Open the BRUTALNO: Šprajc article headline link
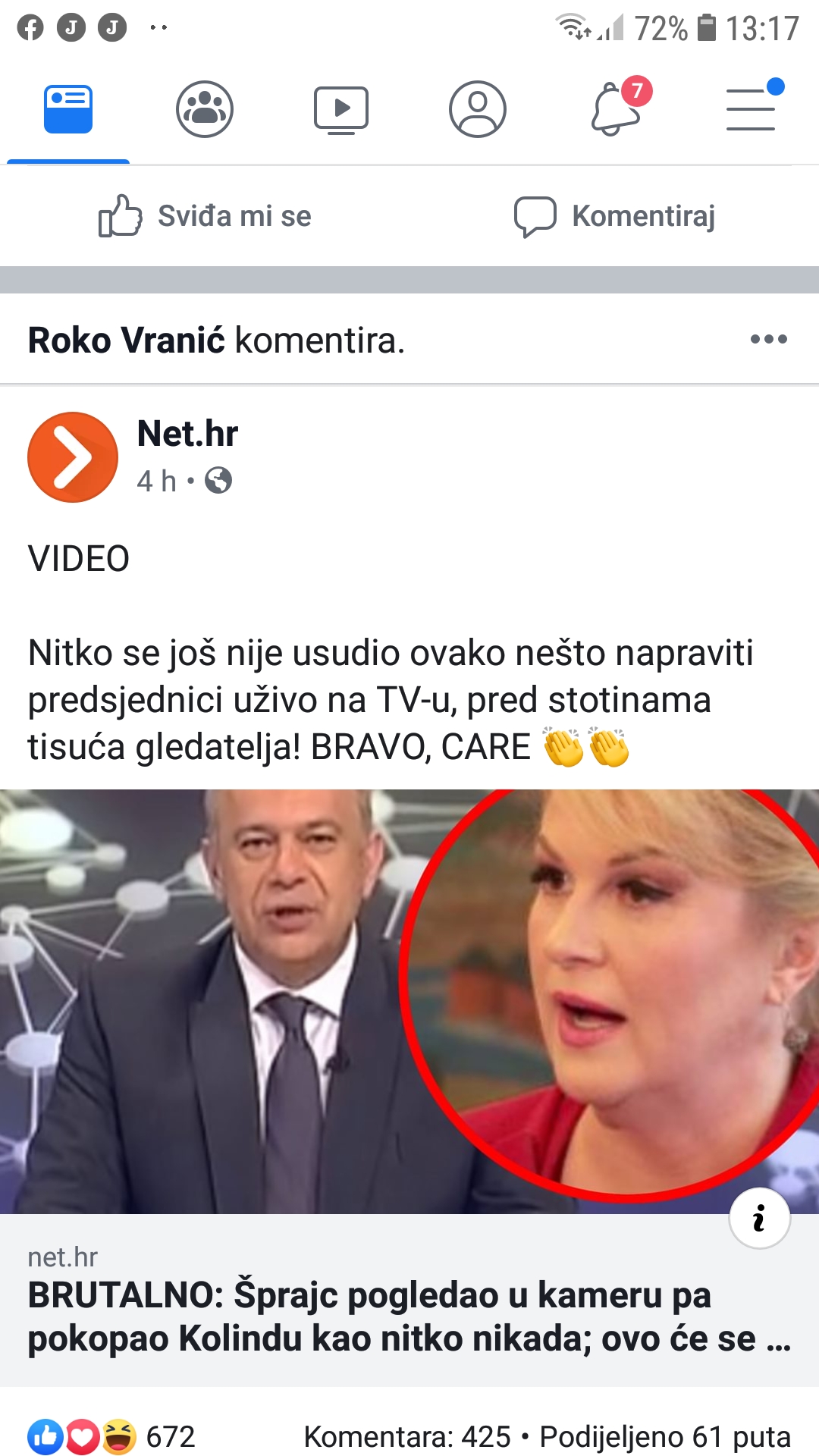Viewport: 819px width, 1456px height. tap(409, 1316)
